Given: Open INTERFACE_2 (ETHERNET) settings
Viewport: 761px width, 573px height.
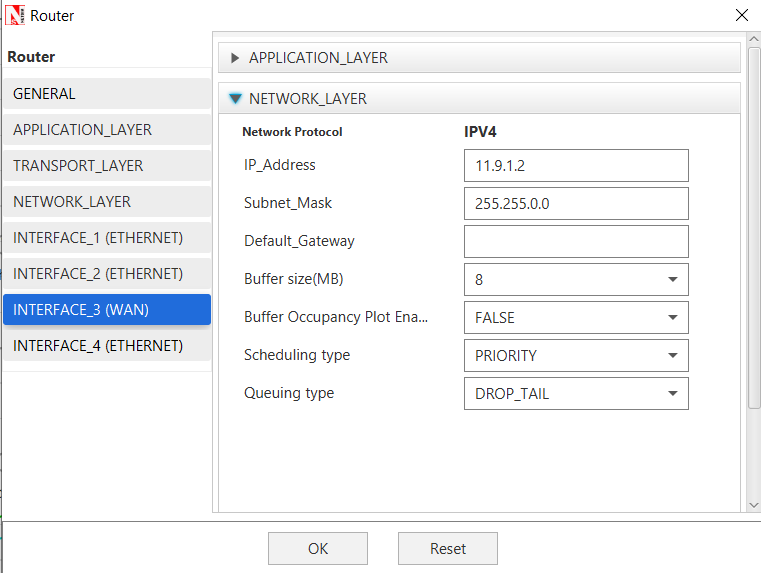Looking at the screenshot, I should tap(106, 274).
